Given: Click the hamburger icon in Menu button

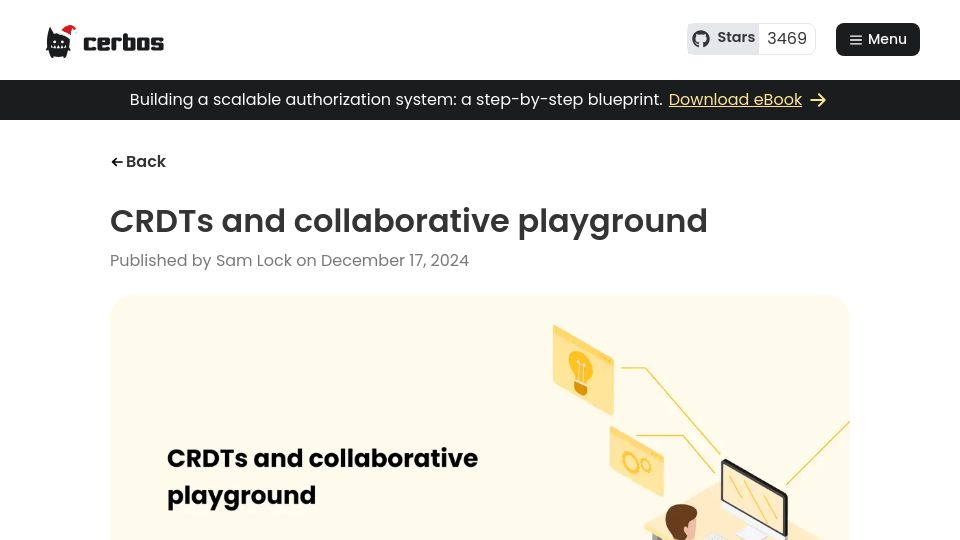Looking at the screenshot, I should pyautogui.click(x=856, y=40).
